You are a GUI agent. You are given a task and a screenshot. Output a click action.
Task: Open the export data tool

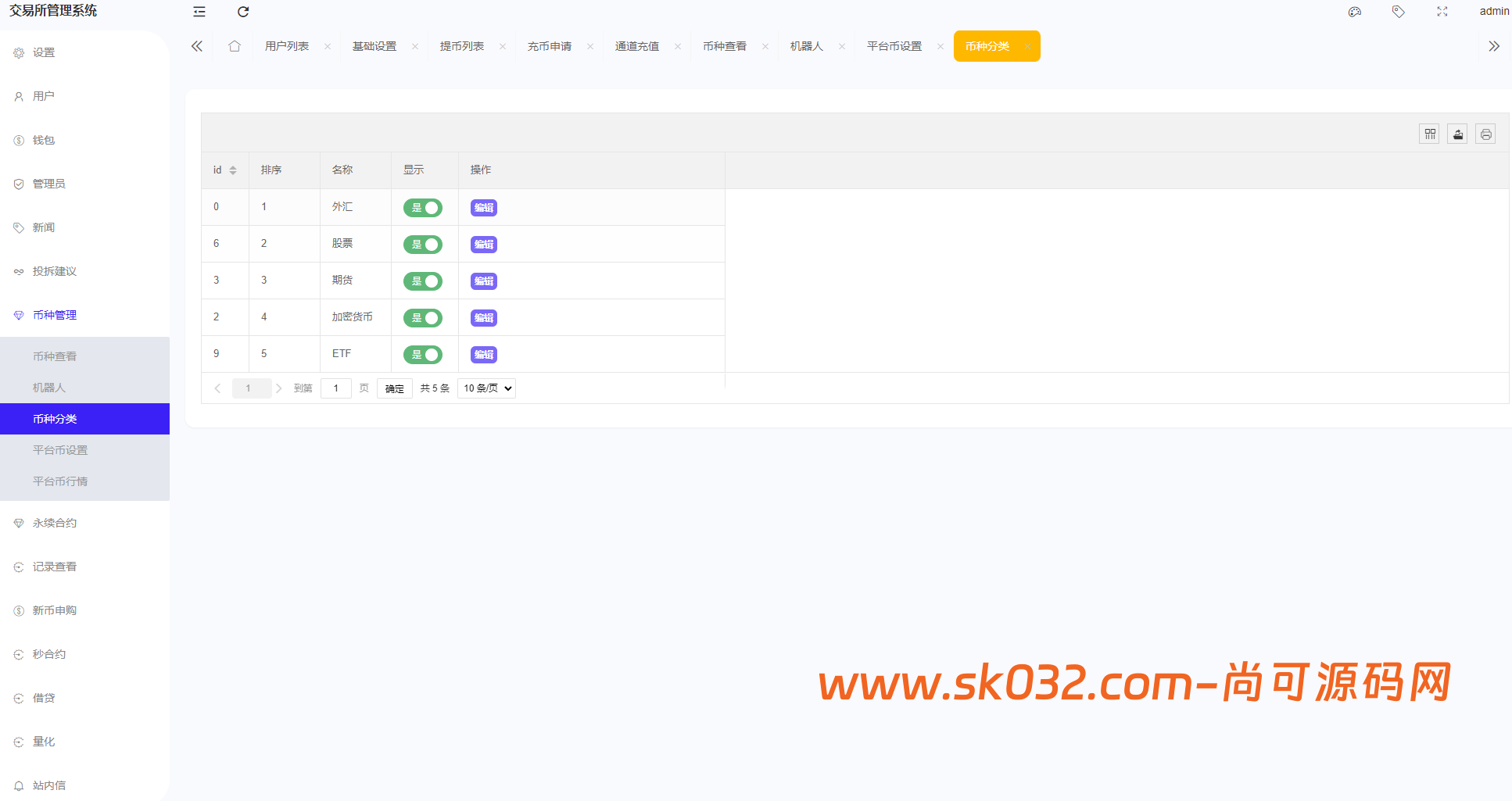1457,134
